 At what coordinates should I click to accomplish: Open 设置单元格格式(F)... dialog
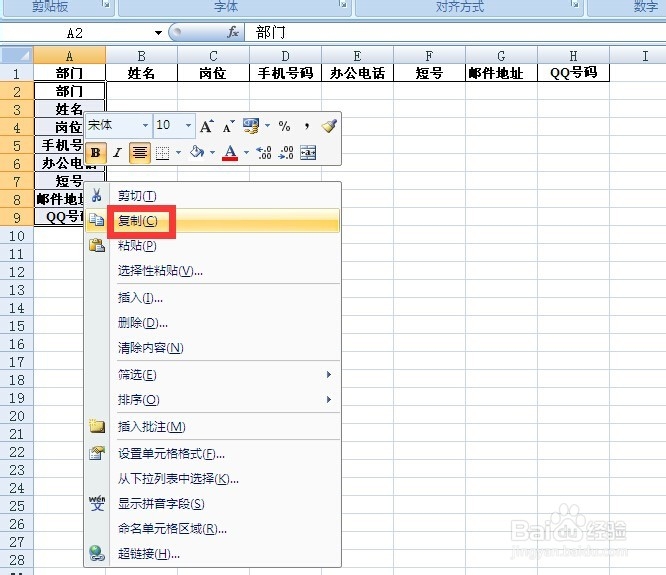(212, 454)
